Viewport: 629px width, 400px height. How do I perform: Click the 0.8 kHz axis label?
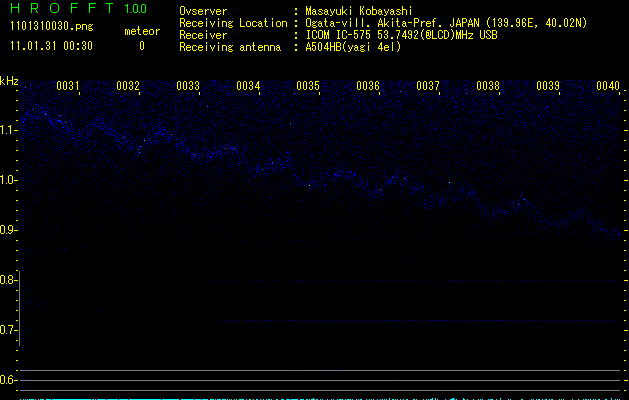pyautogui.click(x=8, y=280)
